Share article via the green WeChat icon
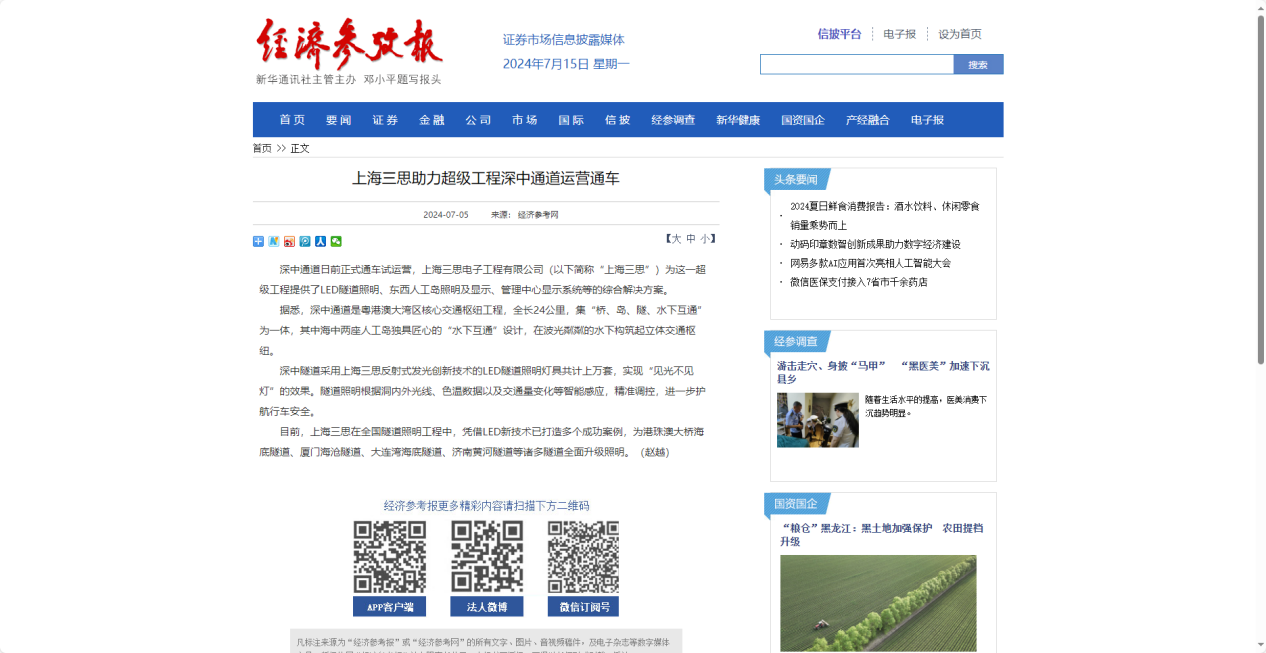 tap(335, 241)
